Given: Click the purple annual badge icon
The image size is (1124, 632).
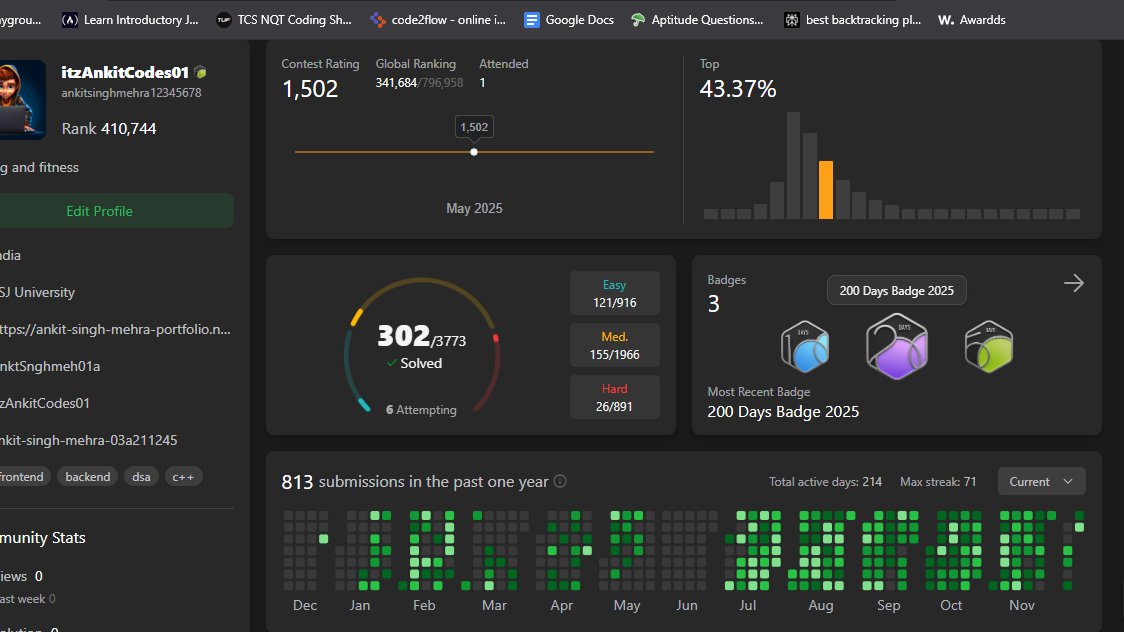Looking at the screenshot, I should click(x=896, y=347).
